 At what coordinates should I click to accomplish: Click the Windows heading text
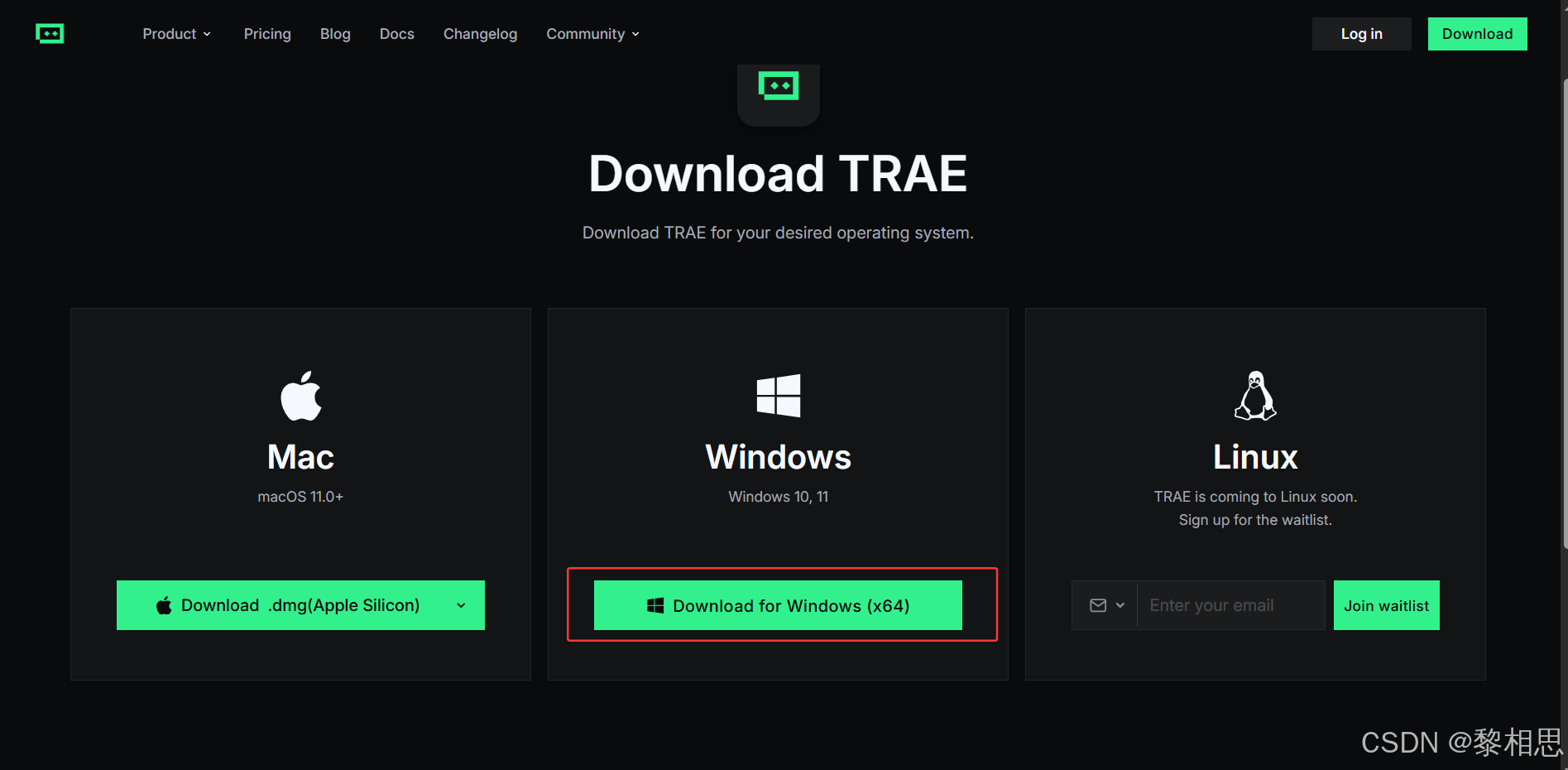click(779, 457)
